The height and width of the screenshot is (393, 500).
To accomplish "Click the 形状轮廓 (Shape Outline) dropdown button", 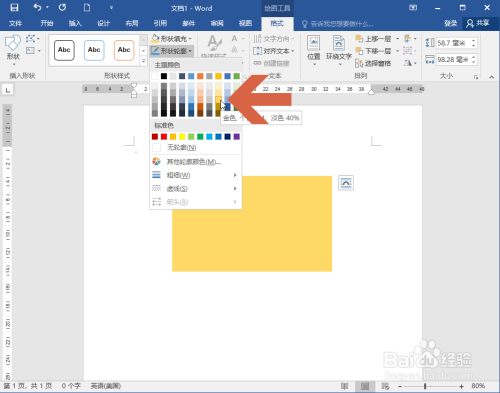I will (172, 51).
